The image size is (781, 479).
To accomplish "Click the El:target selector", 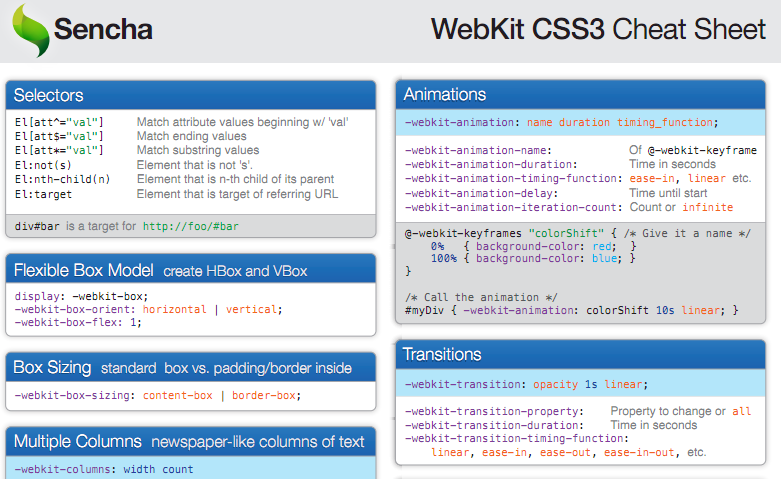I will pos(43,194).
